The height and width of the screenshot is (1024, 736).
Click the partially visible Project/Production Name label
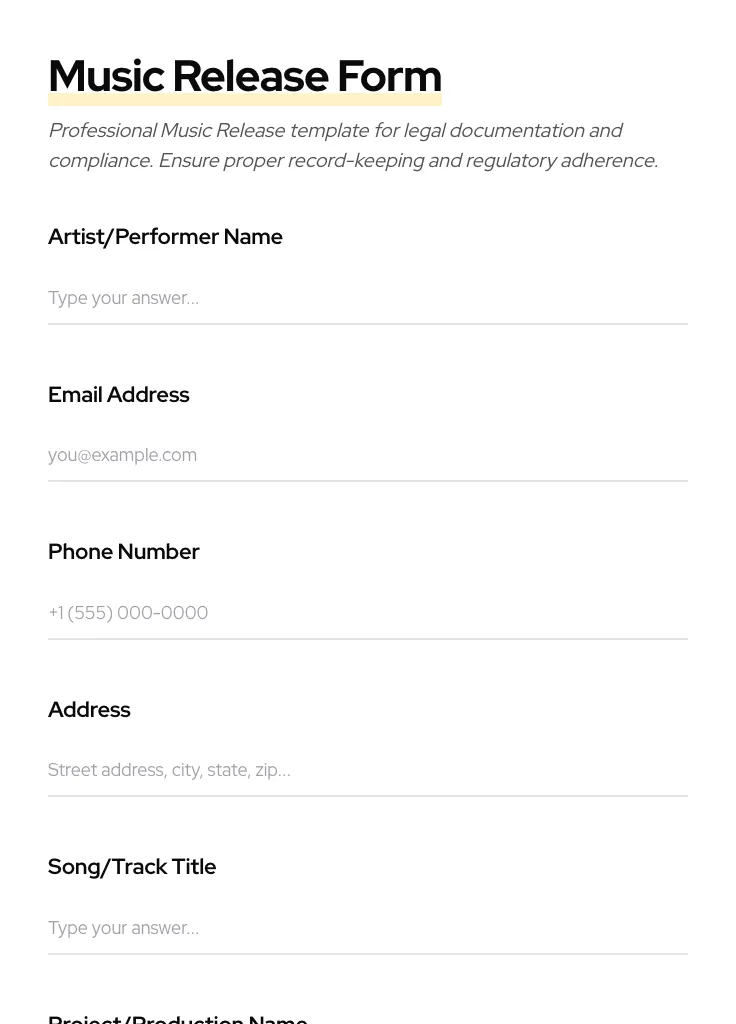pos(177,1018)
